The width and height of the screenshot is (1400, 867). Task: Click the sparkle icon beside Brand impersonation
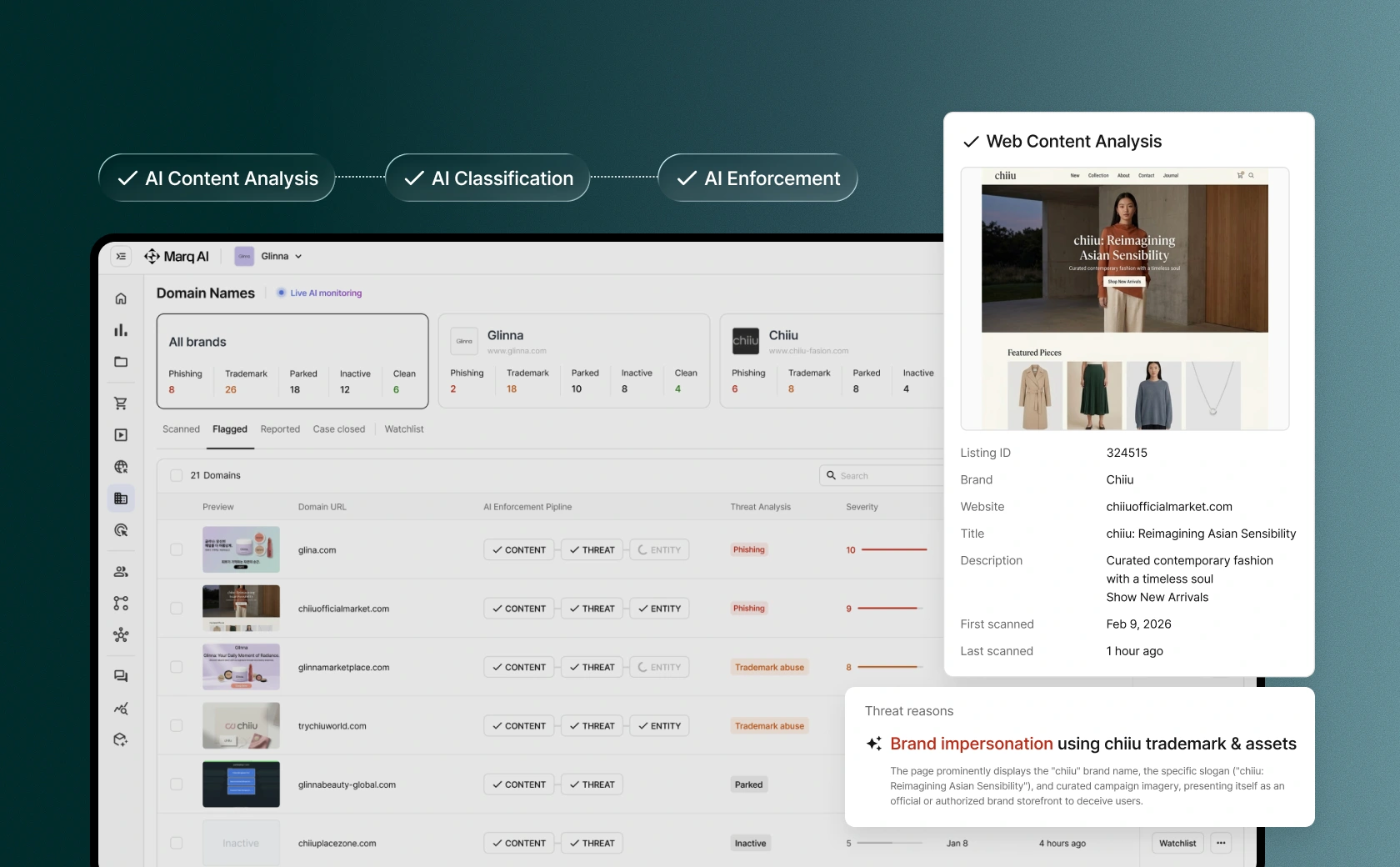point(874,744)
